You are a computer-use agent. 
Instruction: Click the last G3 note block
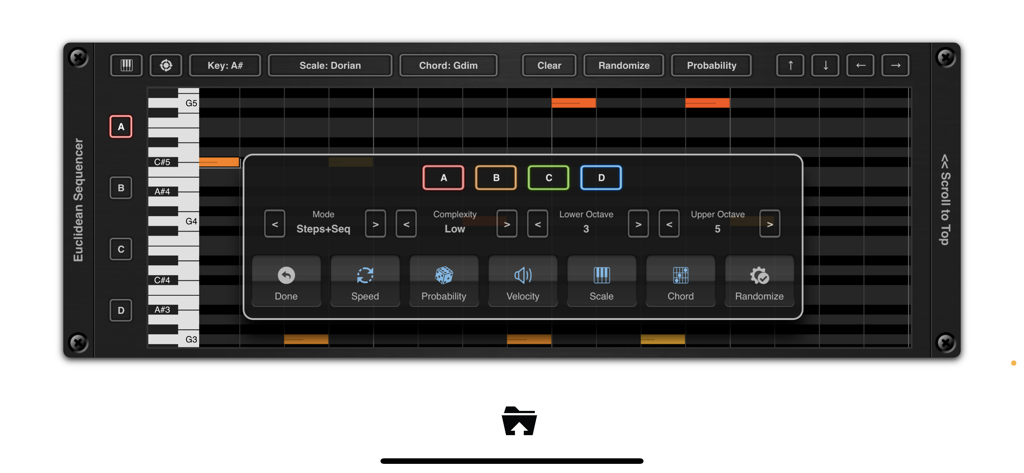663,339
